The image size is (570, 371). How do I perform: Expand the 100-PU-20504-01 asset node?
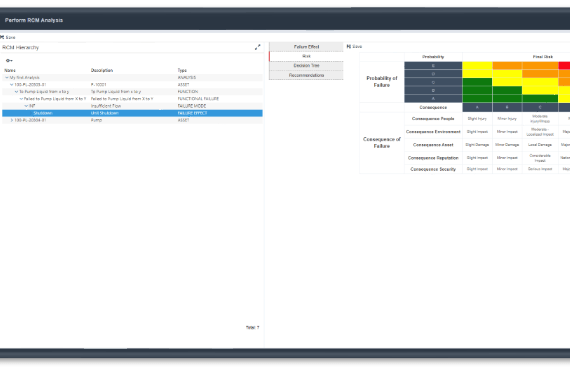click(x=11, y=120)
